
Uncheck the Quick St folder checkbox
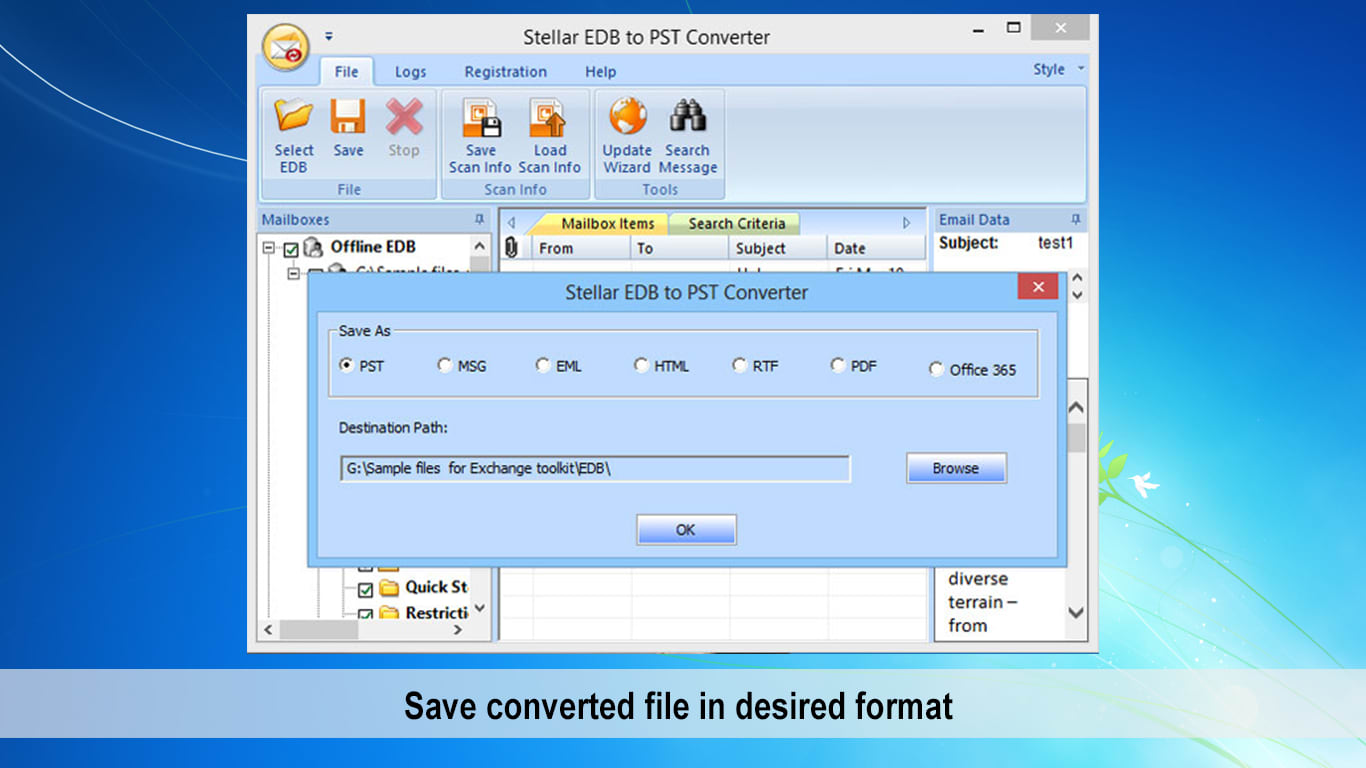click(x=365, y=590)
